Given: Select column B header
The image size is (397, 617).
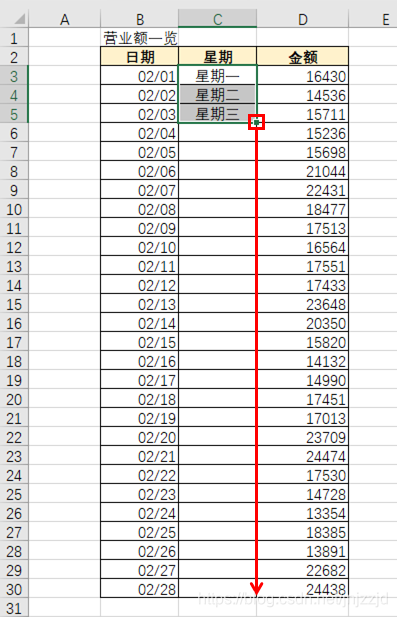Looking at the screenshot, I should (x=140, y=19).
